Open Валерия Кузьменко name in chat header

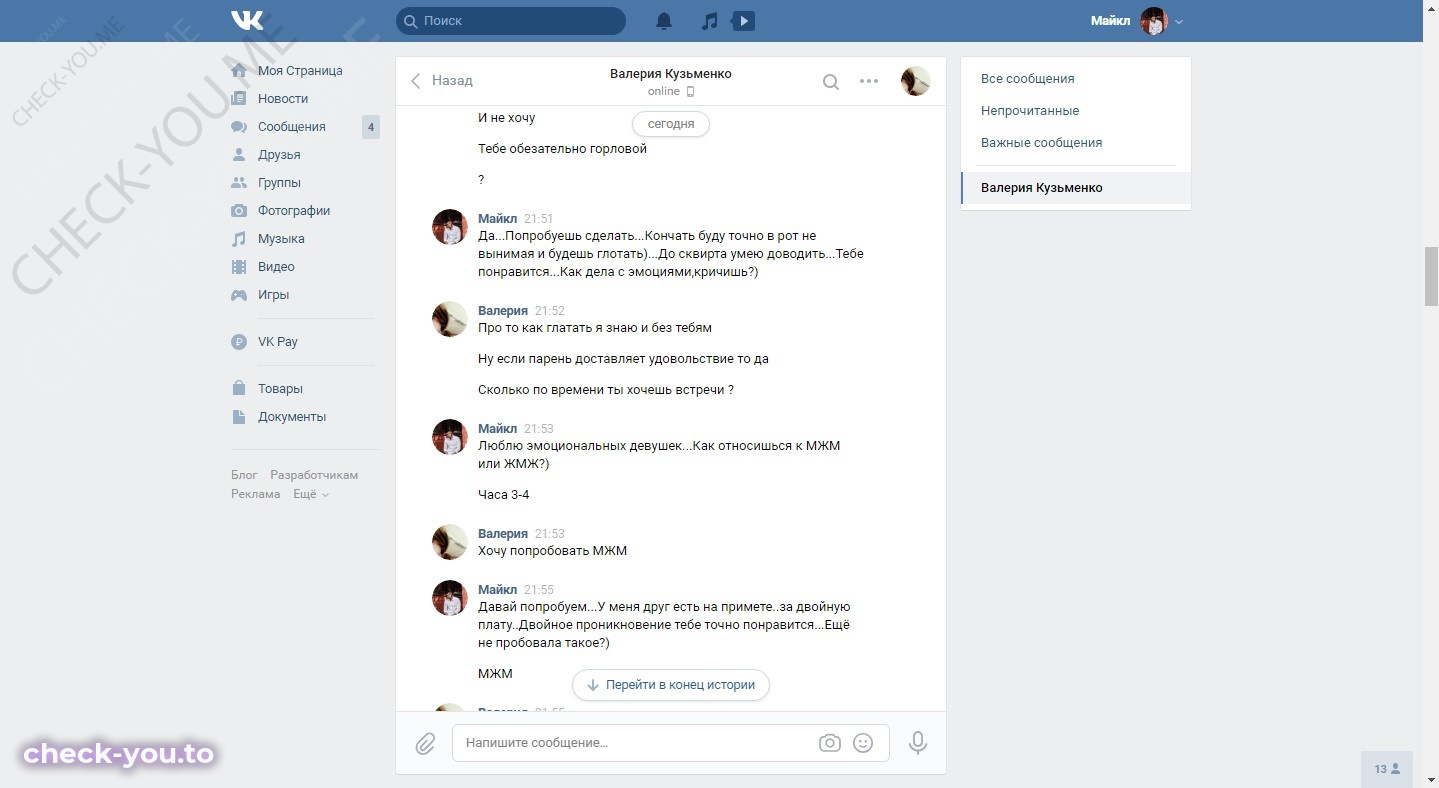tap(671, 74)
